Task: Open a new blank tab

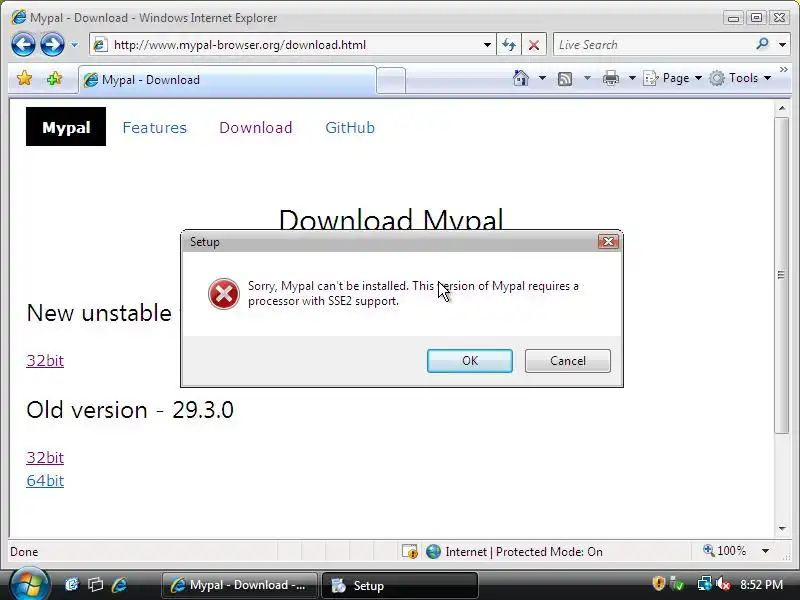Action: pyautogui.click(x=391, y=81)
